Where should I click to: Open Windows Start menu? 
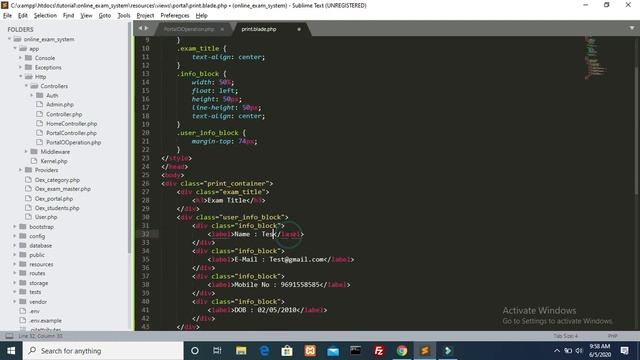pyautogui.click(x=11, y=351)
